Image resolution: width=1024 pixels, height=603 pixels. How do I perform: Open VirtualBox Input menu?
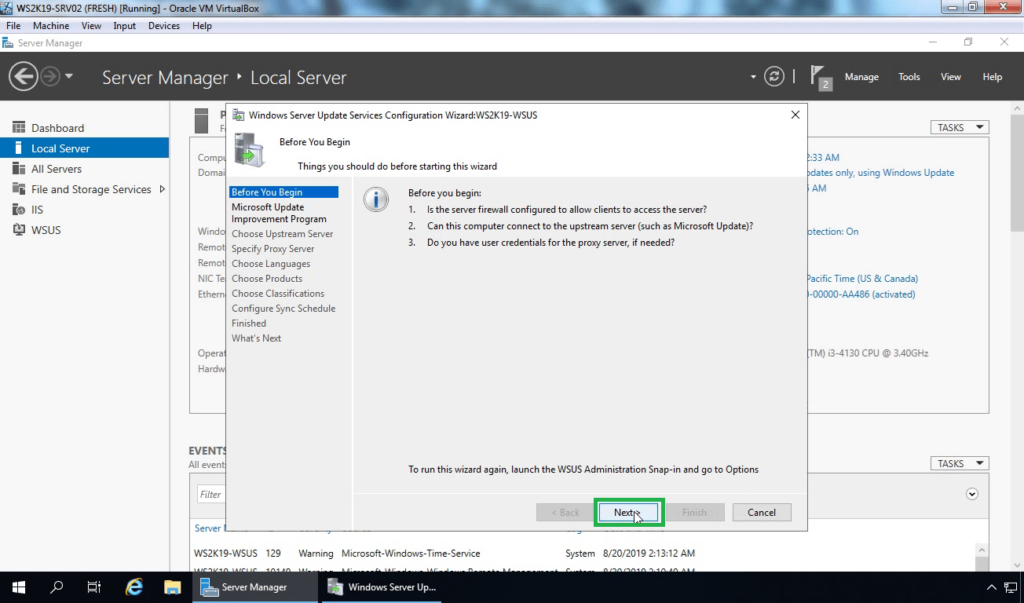124,25
